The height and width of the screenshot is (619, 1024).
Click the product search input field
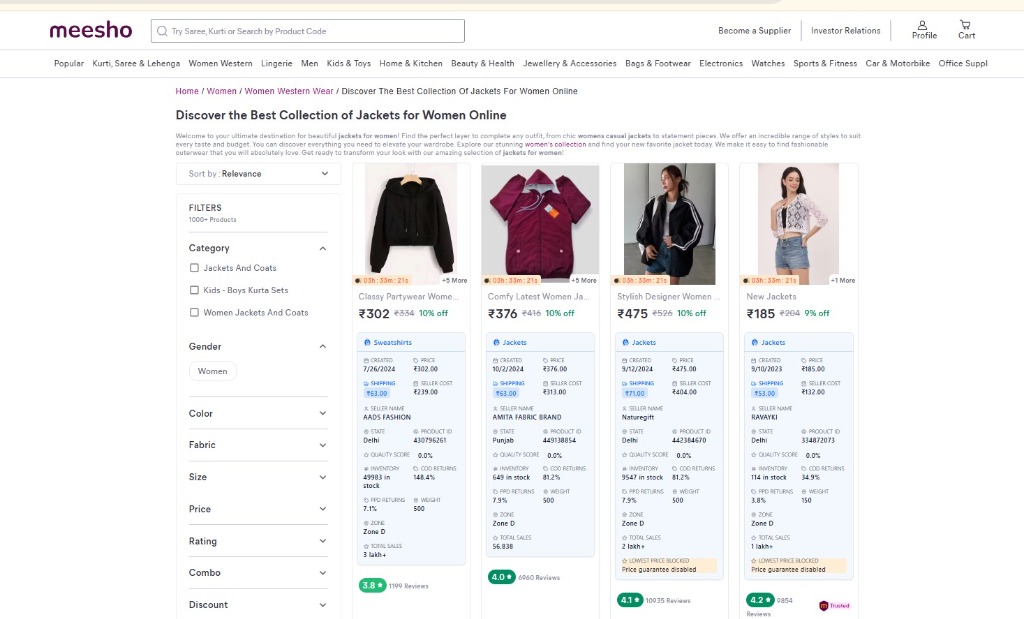click(x=308, y=31)
